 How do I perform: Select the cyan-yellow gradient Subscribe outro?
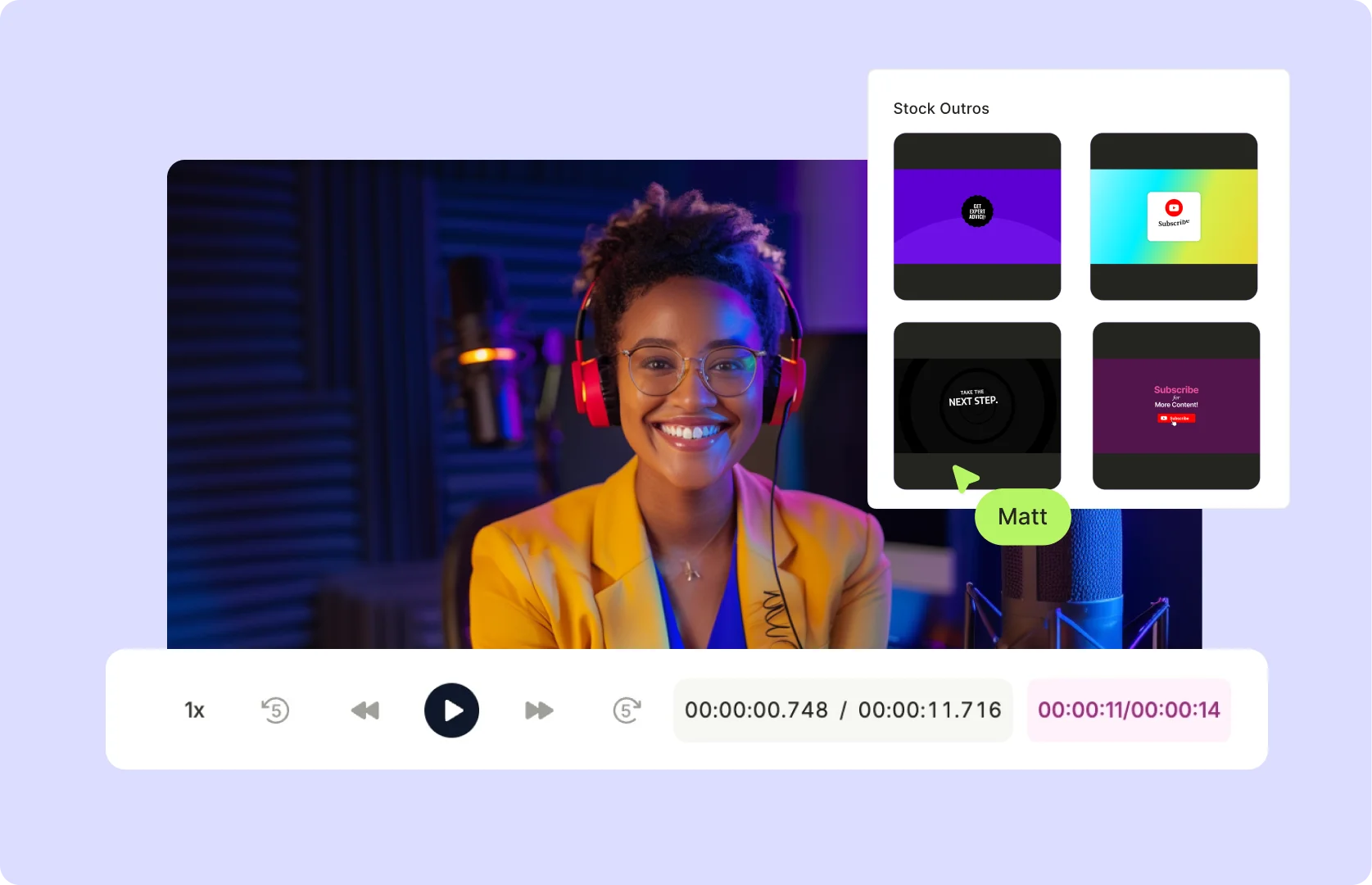(x=1174, y=216)
